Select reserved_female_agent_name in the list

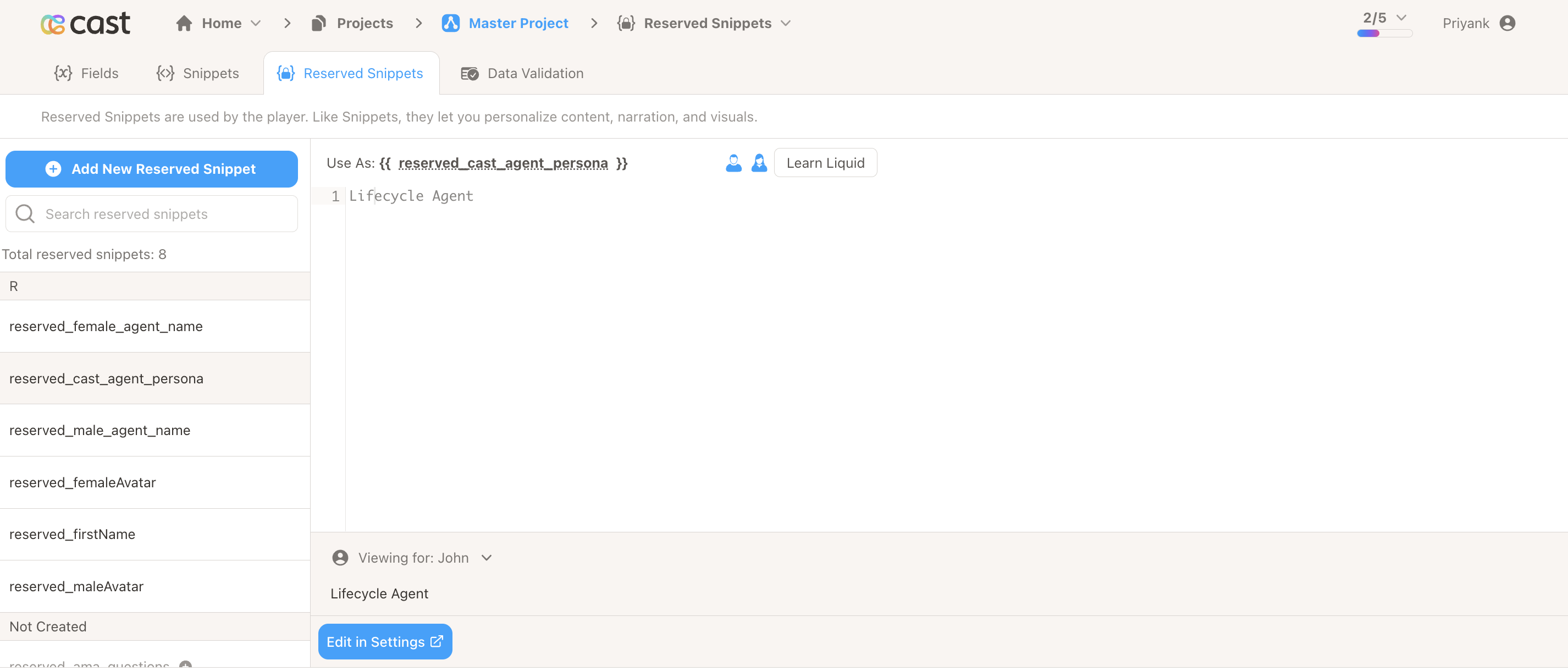[x=106, y=326]
